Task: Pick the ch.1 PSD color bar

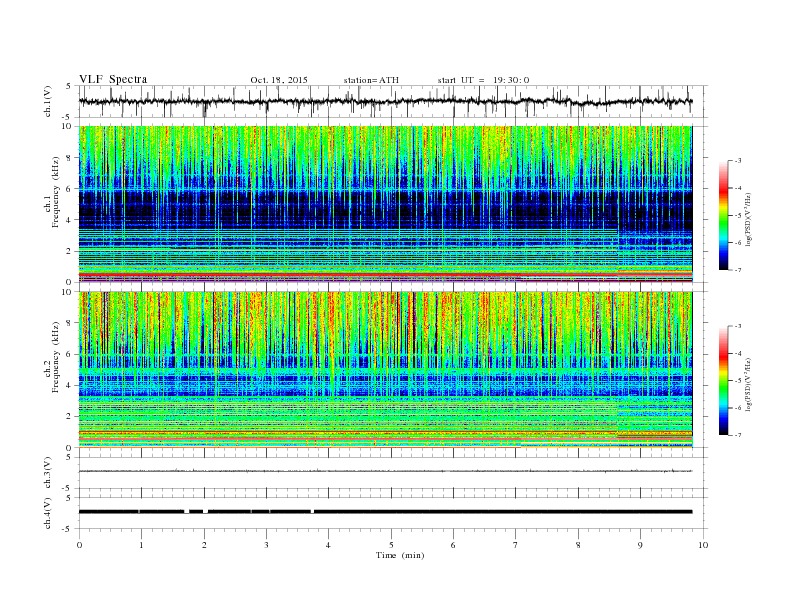Action: [723, 216]
